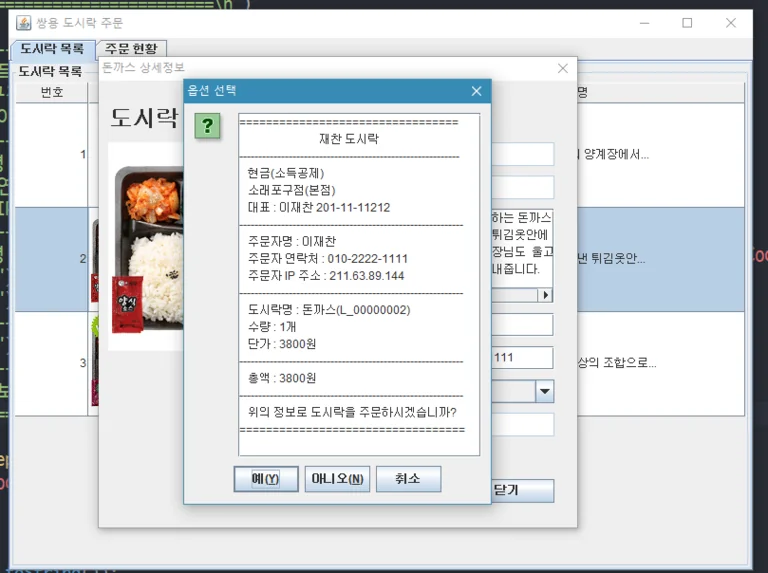768x573 pixels.
Task: Click the horizontal scrollbar track under description
Action: [x=514, y=295]
